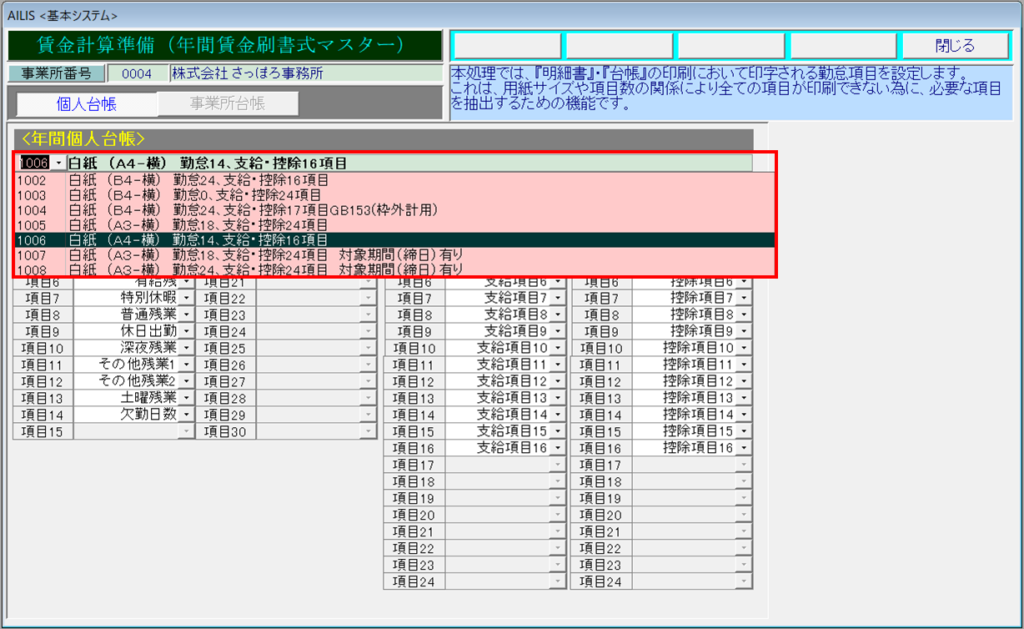Expand the 深夜残業 dropdown for 項目10
The image size is (1024, 629).
[187, 348]
